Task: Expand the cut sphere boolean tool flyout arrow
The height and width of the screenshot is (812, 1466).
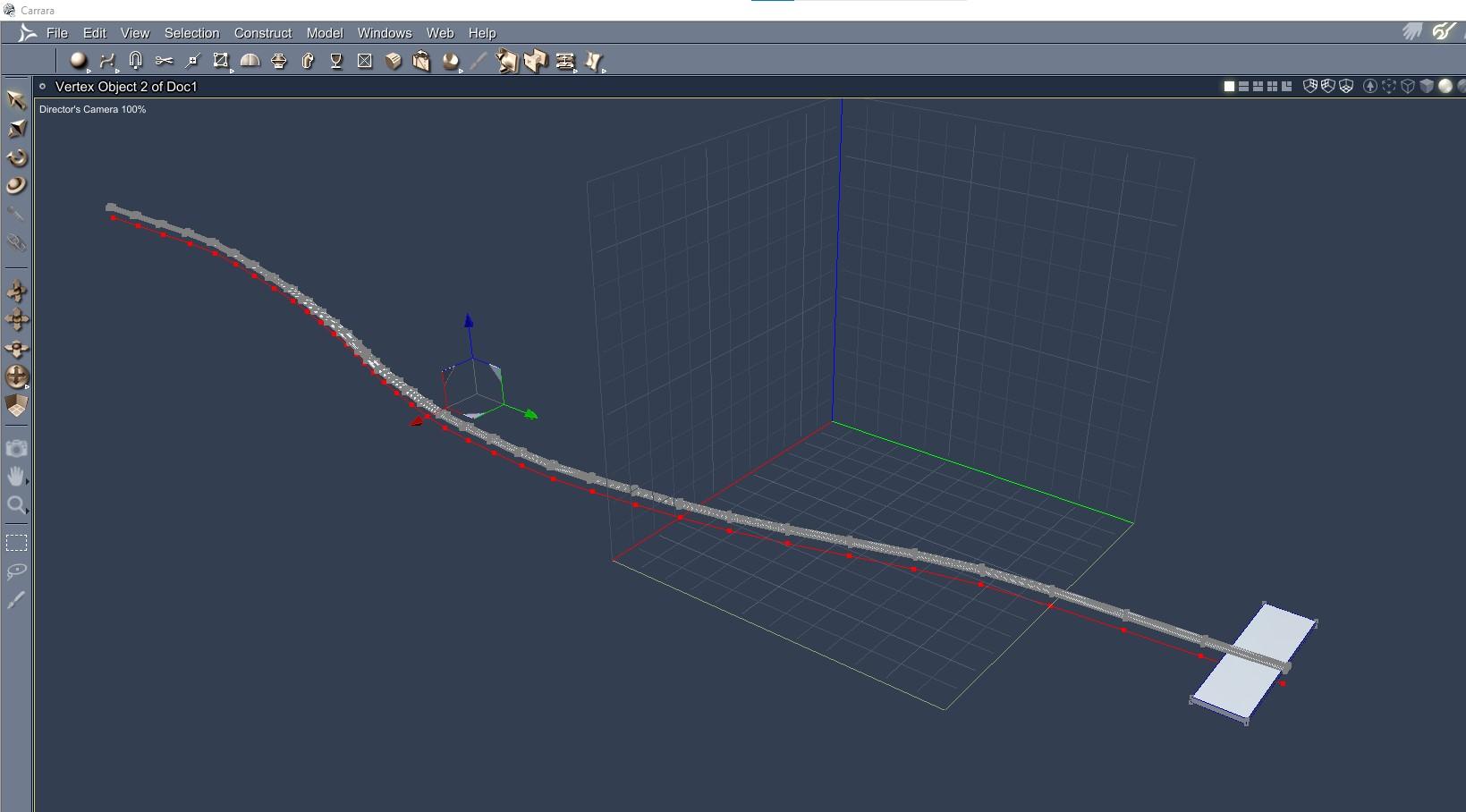Action: (x=461, y=70)
